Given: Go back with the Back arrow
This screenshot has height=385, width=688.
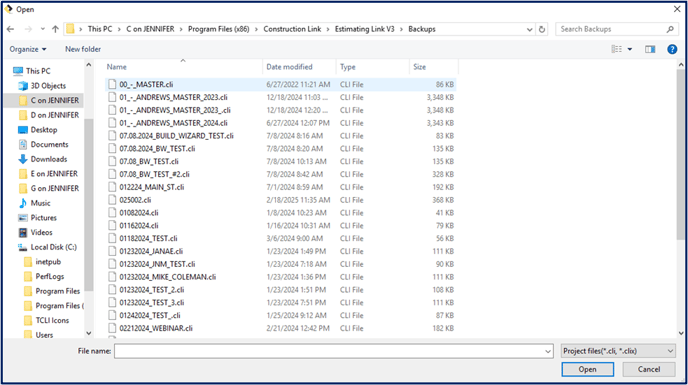Looking at the screenshot, I should click(x=11, y=29).
